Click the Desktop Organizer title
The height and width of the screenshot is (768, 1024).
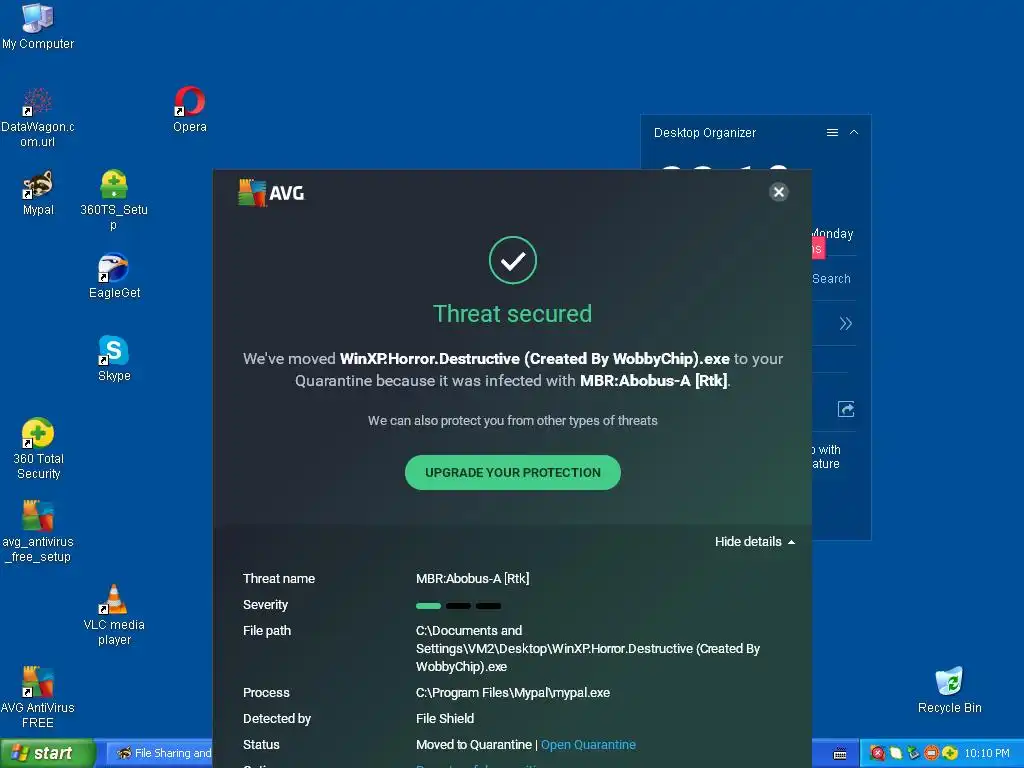705,133
